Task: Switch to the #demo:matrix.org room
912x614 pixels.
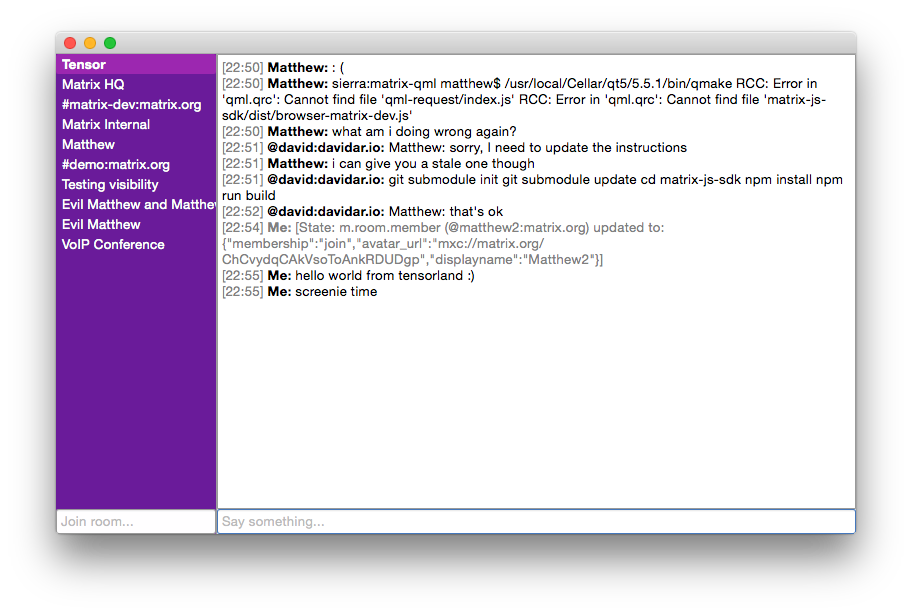Action: tap(136, 165)
